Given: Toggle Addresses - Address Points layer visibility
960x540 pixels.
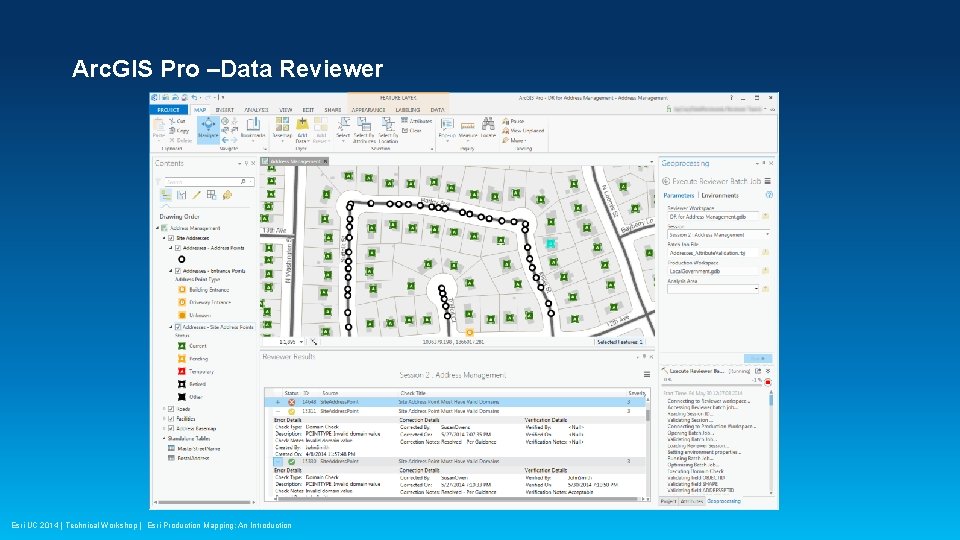Looking at the screenshot, I should point(178,248).
